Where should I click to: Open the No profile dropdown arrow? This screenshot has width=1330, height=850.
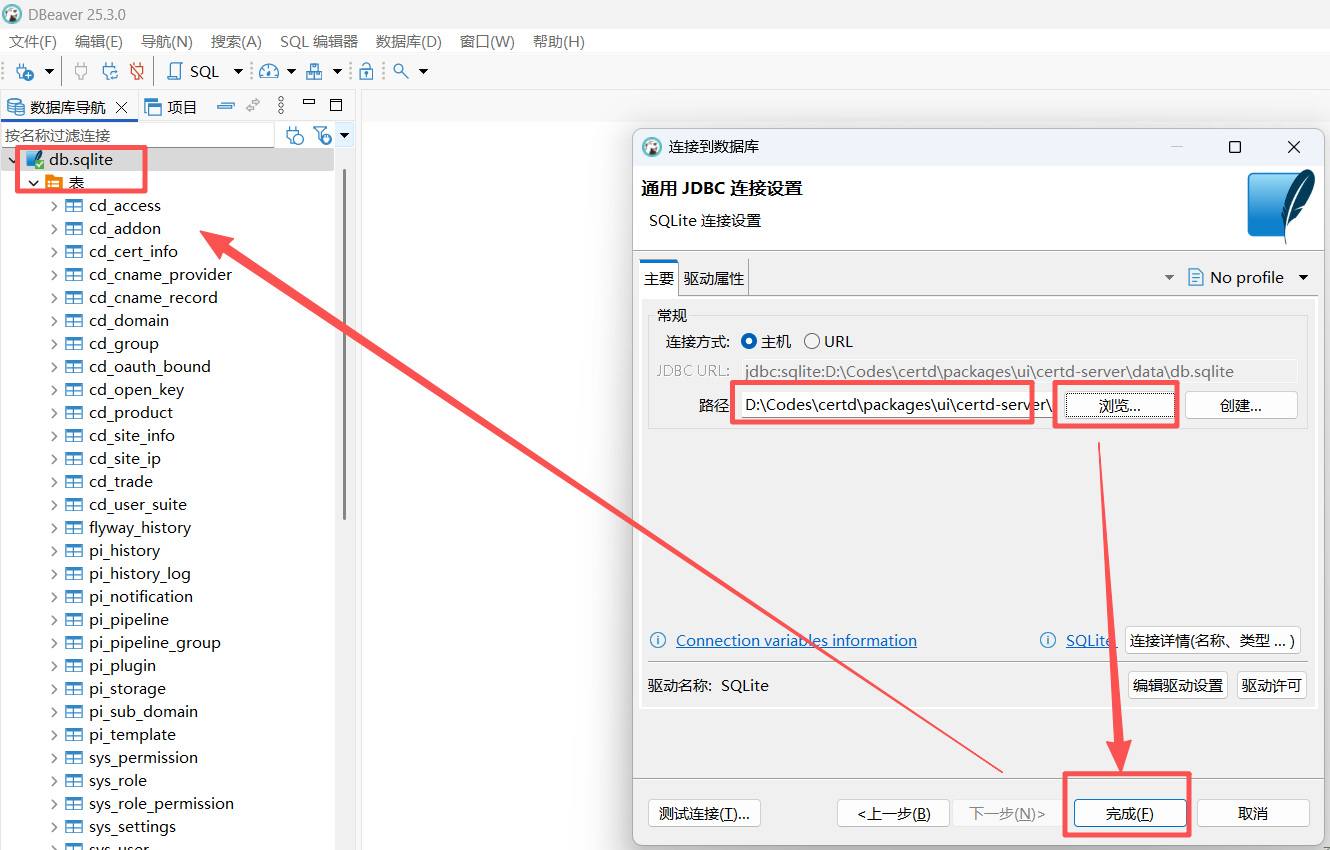point(1303,278)
